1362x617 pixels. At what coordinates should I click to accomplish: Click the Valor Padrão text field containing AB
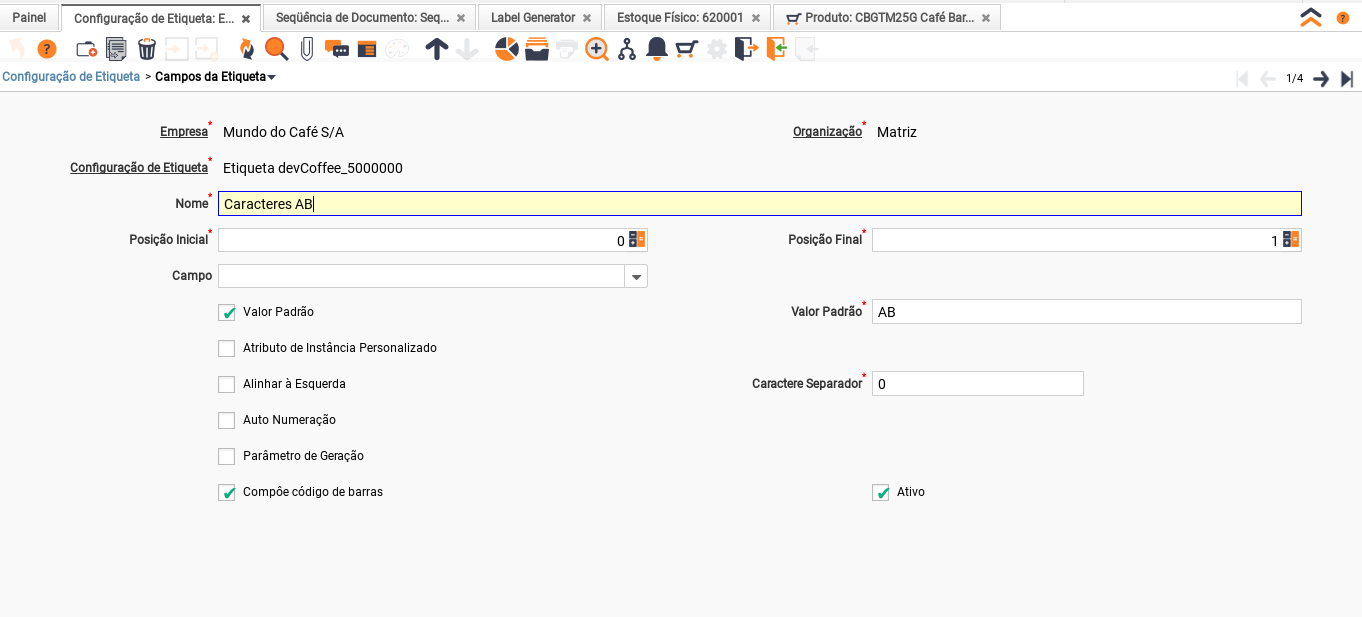pos(1087,312)
